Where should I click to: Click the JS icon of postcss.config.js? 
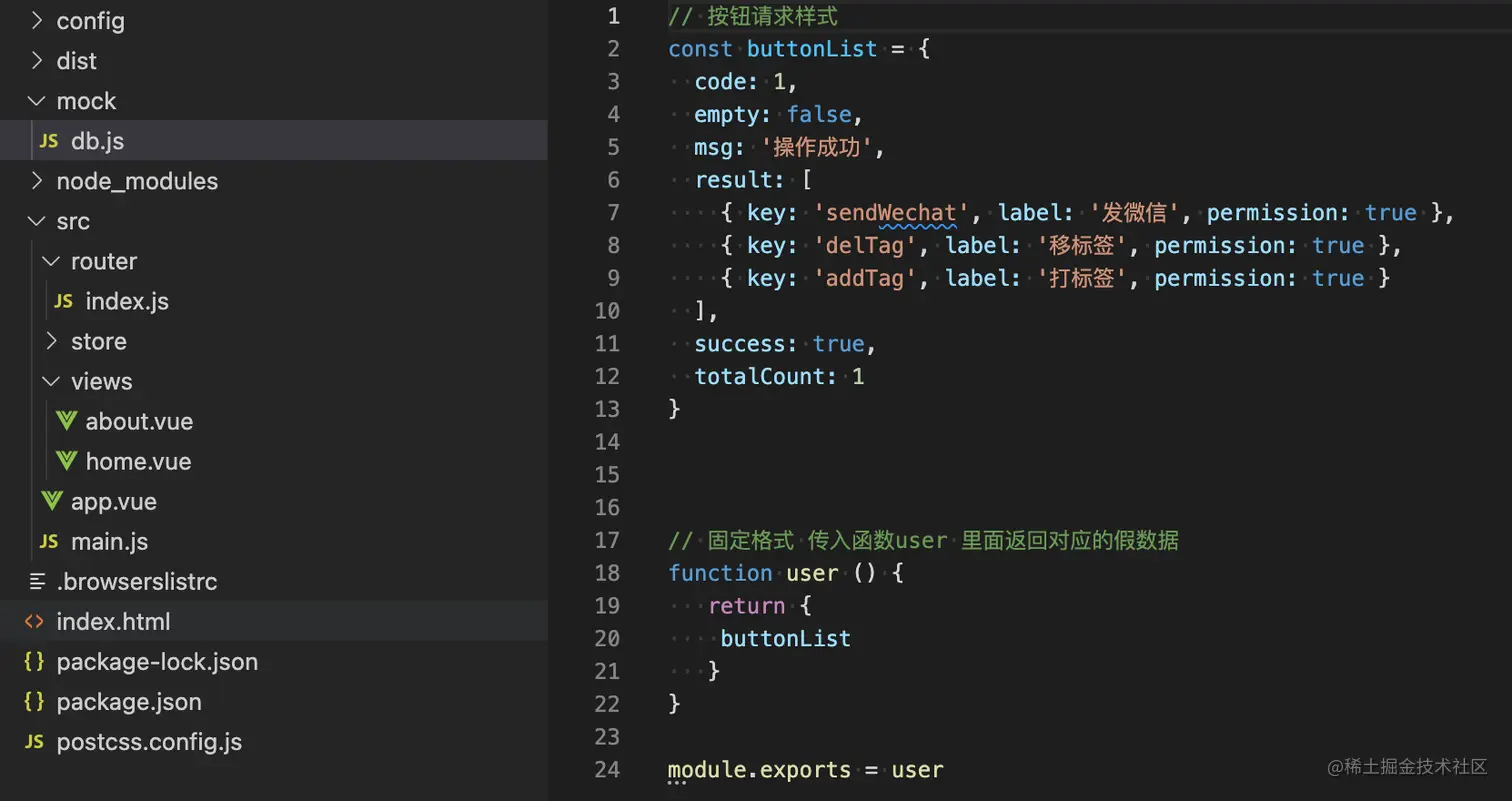[34, 742]
